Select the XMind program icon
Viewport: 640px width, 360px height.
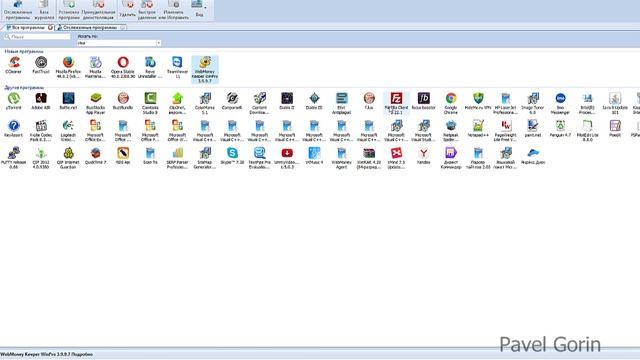pos(396,158)
